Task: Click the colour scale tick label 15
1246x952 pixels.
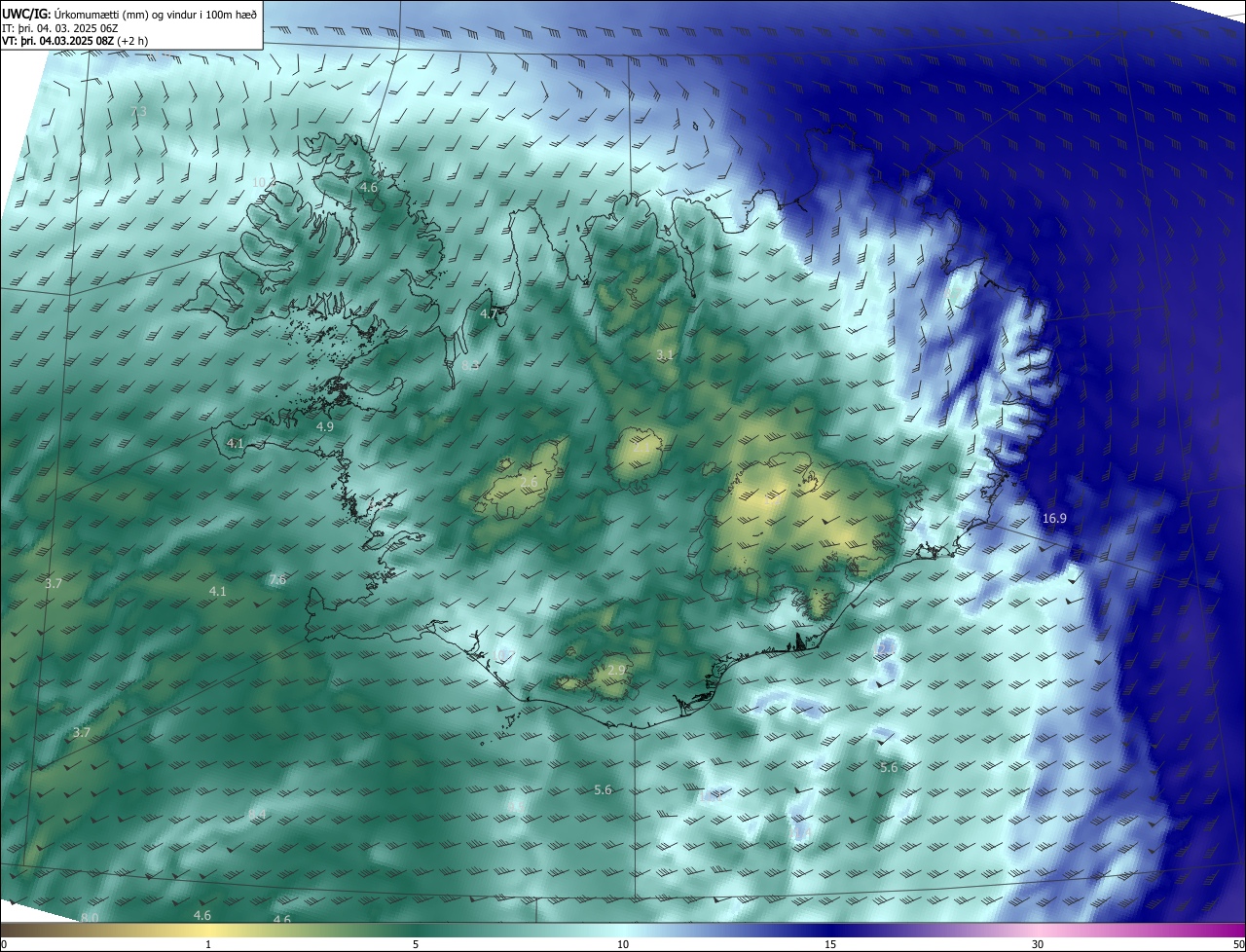Action: pyautogui.click(x=830, y=944)
